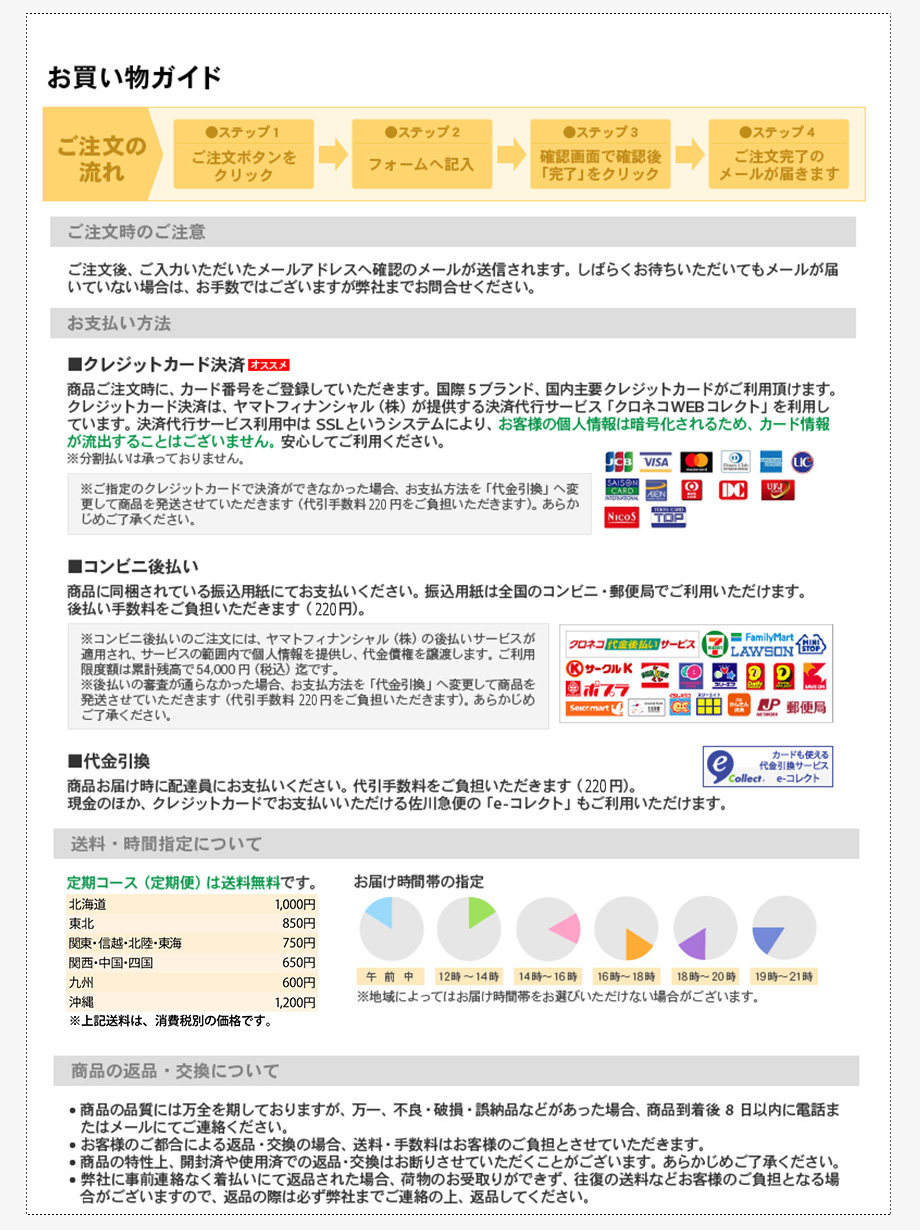This screenshot has width=920, height=1230.
Task: Click the 関西・中国・四国 shipping row
Action: pyautogui.click(x=192, y=963)
